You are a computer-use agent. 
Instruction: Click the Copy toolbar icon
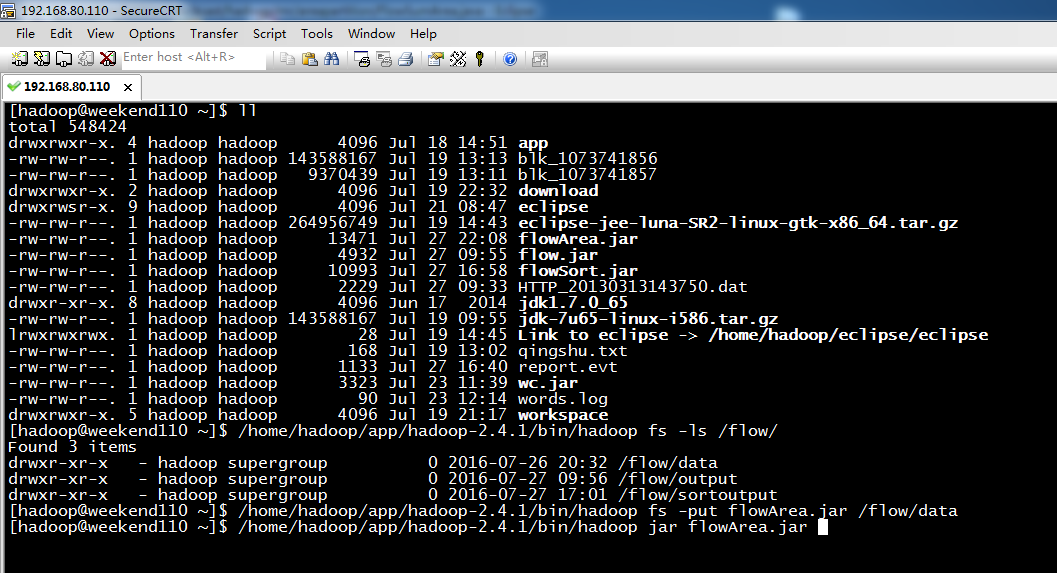point(287,59)
